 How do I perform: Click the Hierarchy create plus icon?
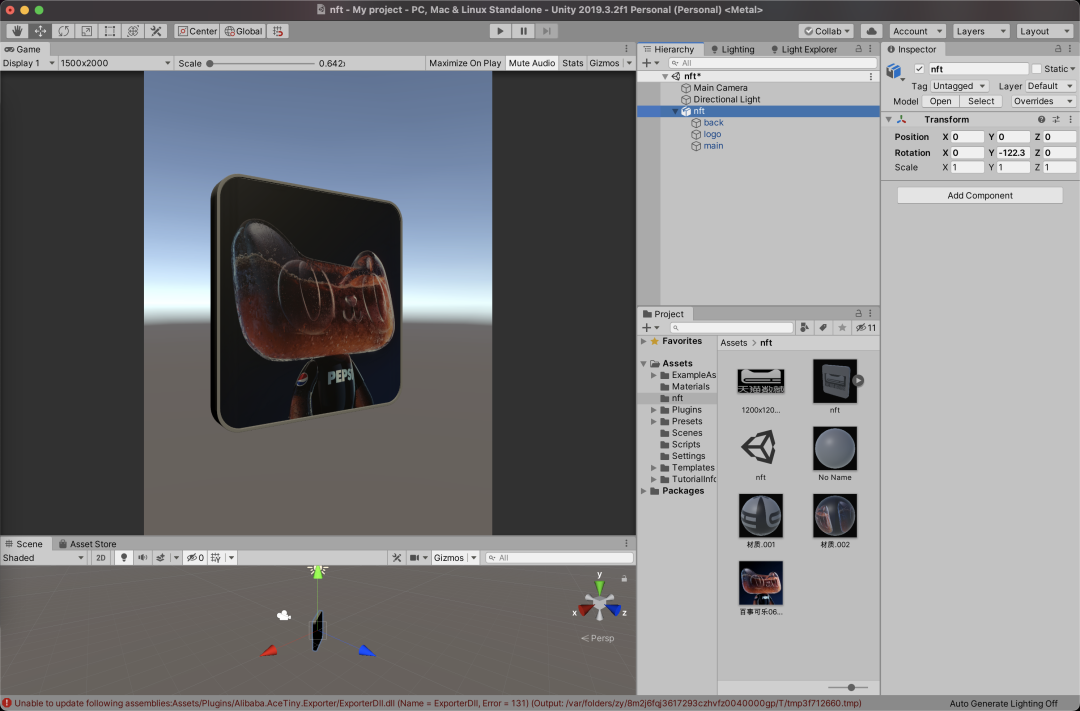click(x=646, y=63)
